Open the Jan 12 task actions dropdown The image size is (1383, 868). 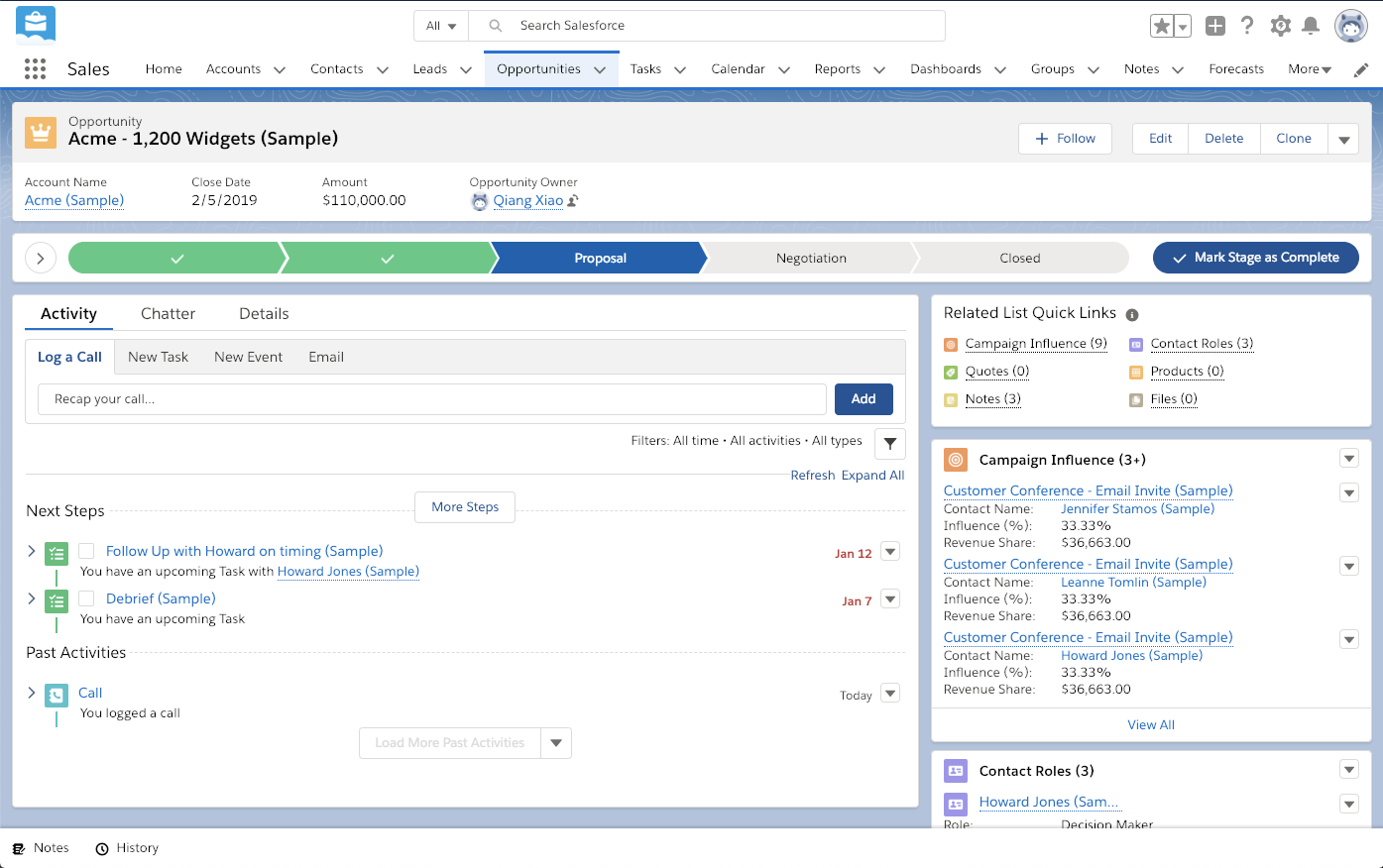(x=890, y=551)
